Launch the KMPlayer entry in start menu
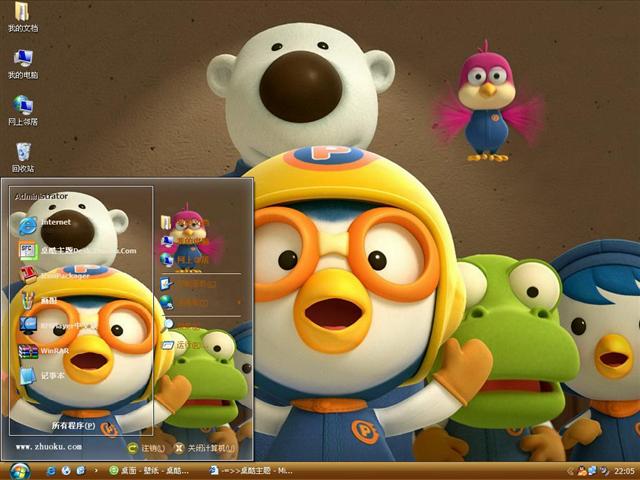 pos(57,326)
